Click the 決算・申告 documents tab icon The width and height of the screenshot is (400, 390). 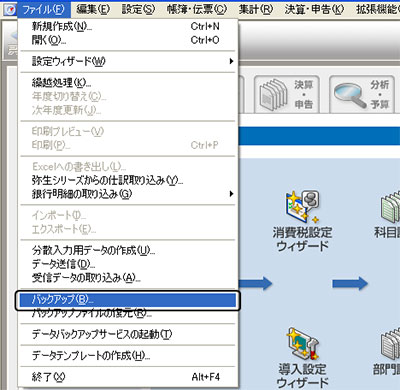pyautogui.click(x=287, y=94)
